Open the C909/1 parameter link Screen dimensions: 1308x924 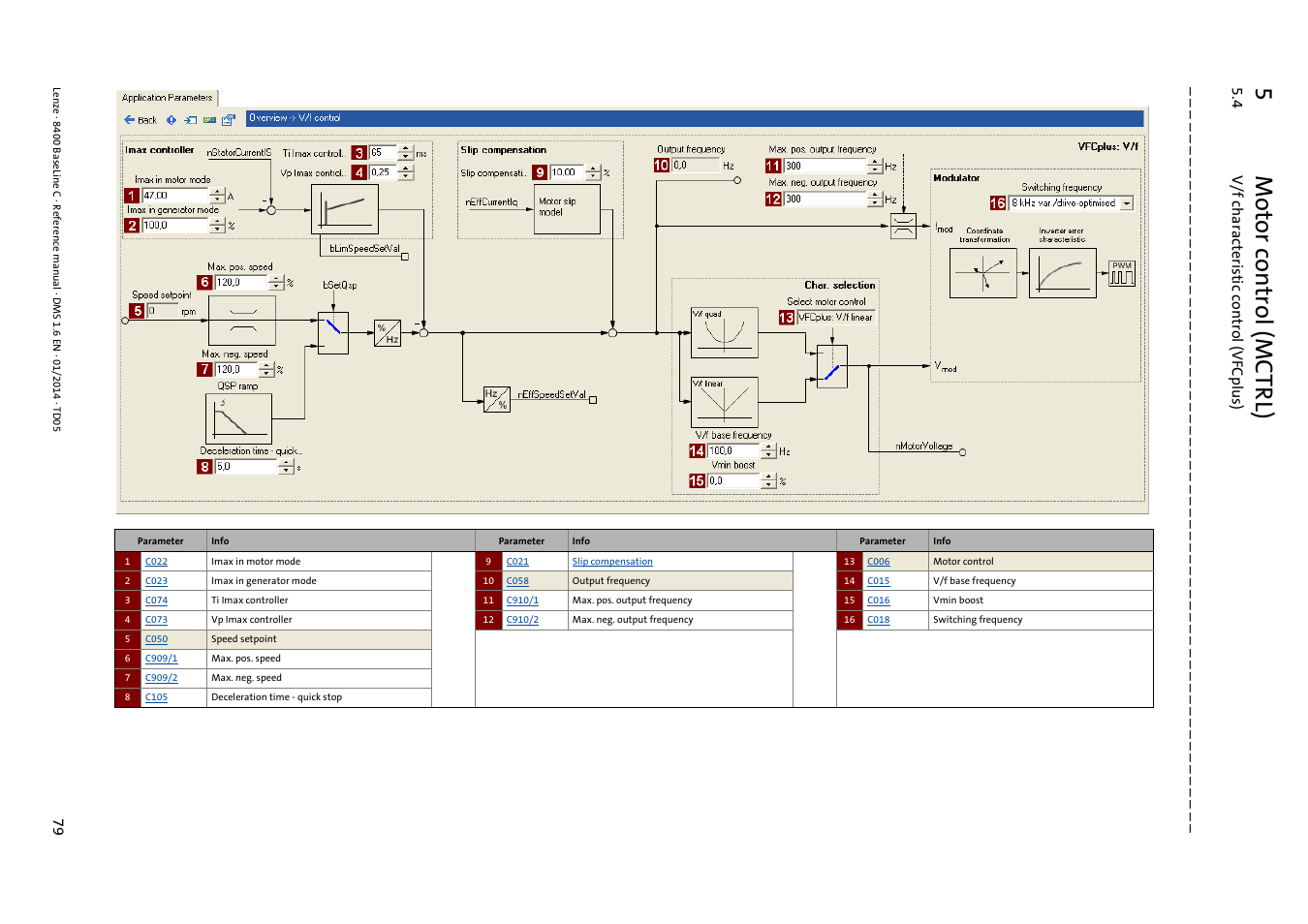pyautogui.click(x=161, y=659)
